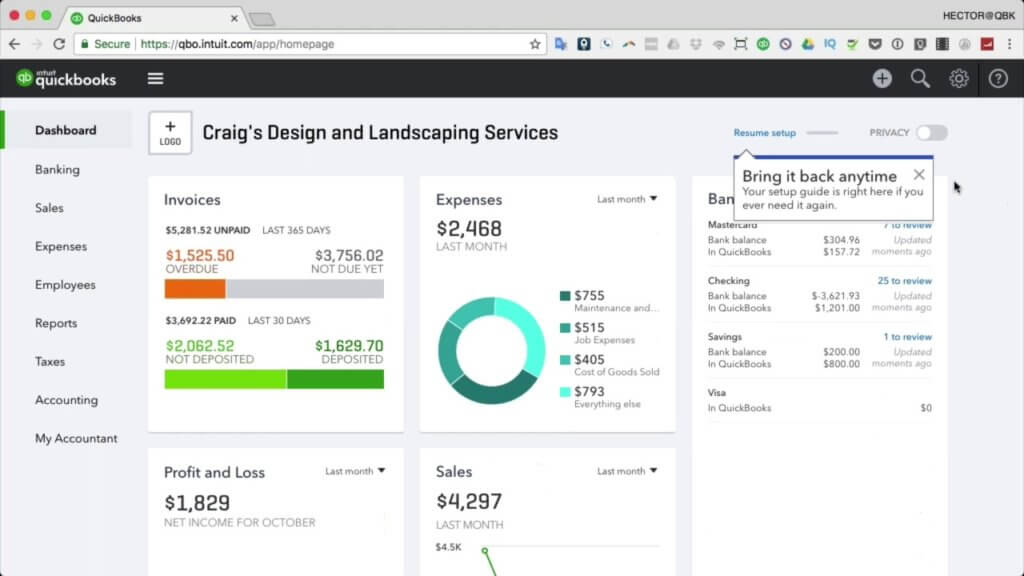Open the Profit and Loss 'Last month' dropdown
This screenshot has height=576, width=1024.
click(355, 471)
